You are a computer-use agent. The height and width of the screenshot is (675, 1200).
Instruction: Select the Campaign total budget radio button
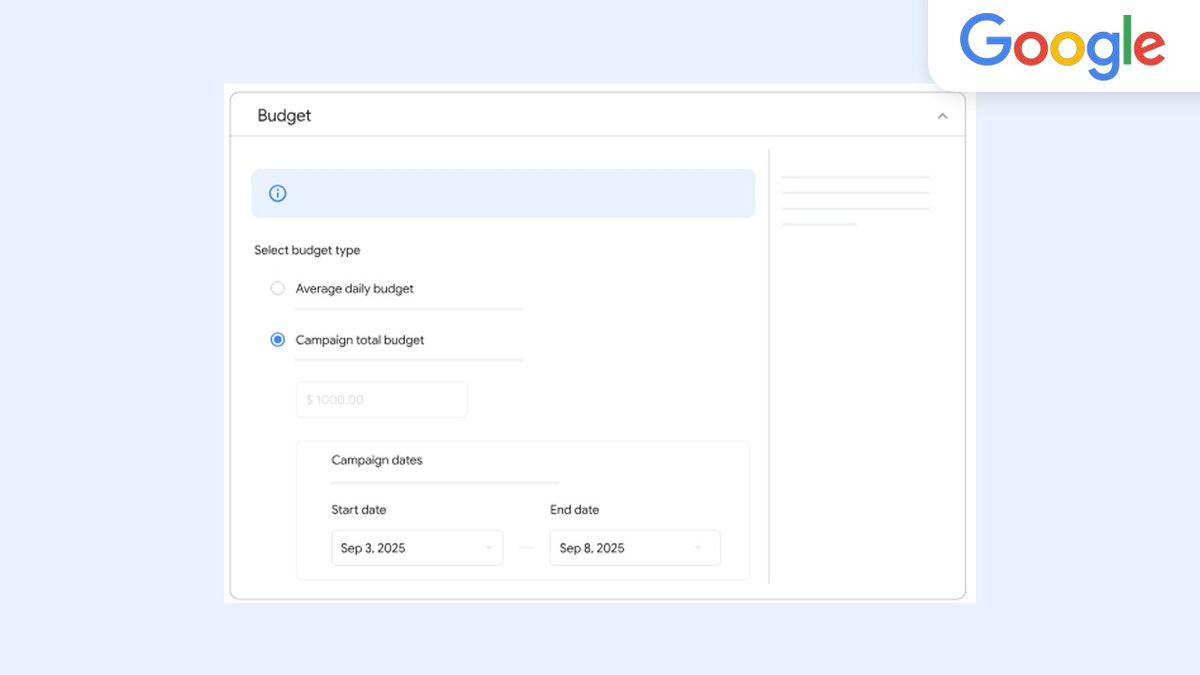[x=277, y=339]
